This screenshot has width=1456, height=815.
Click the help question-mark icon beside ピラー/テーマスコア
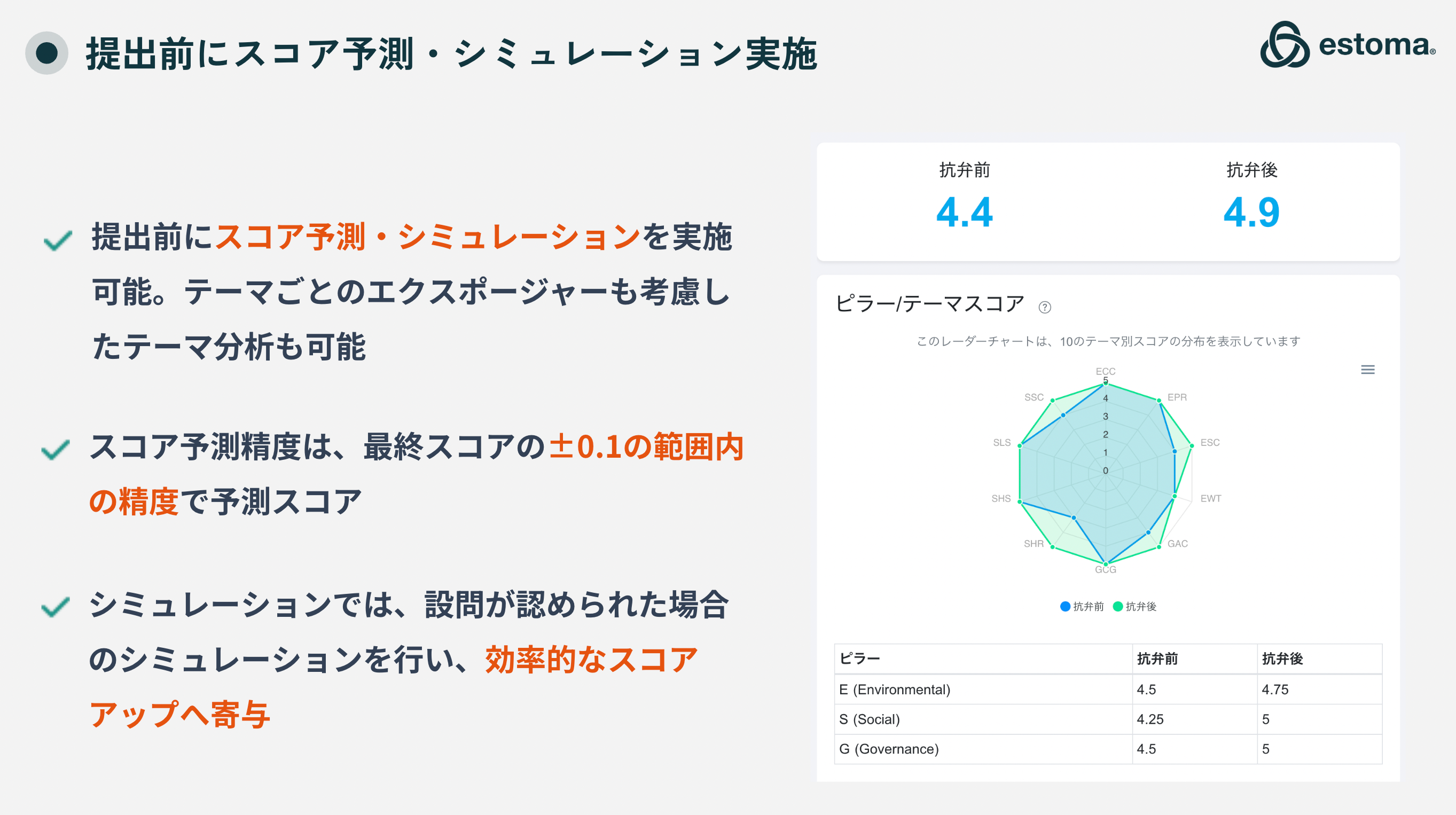pos(1045,307)
